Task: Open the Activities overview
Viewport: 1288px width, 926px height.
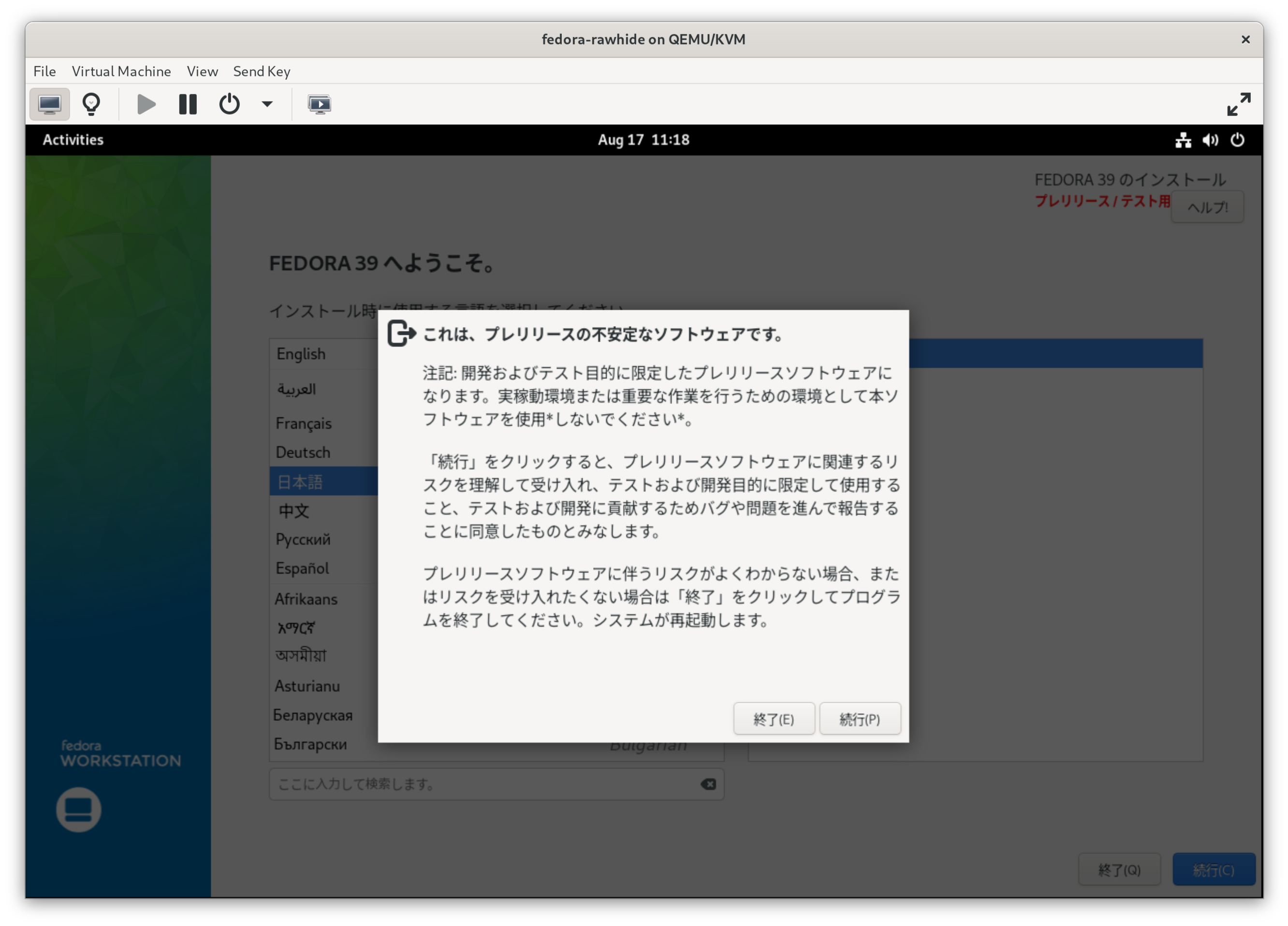Action: [x=73, y=140]
